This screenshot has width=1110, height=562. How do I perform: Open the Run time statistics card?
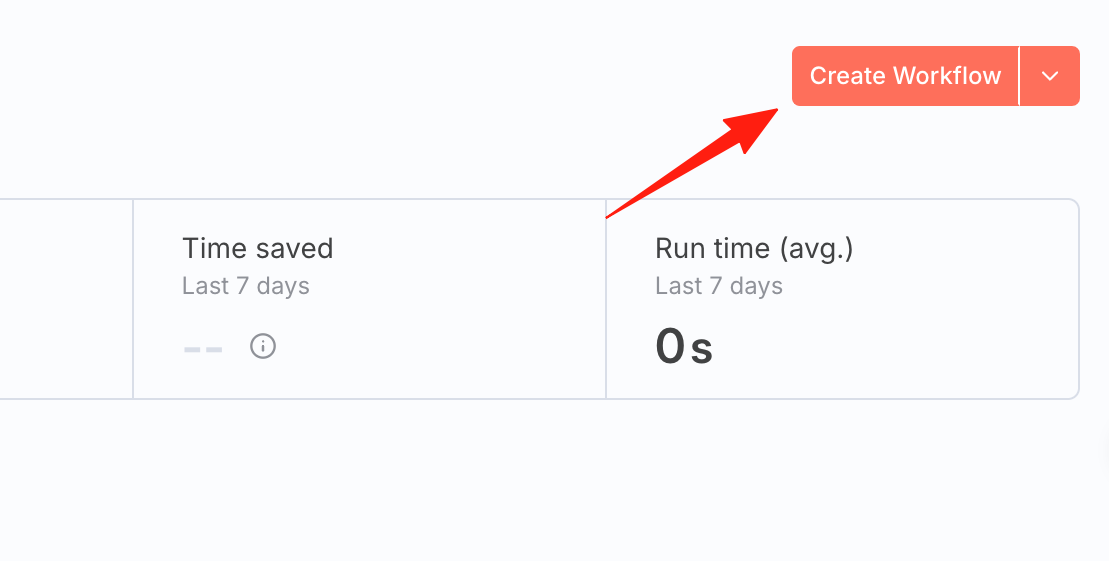[842, 299]
